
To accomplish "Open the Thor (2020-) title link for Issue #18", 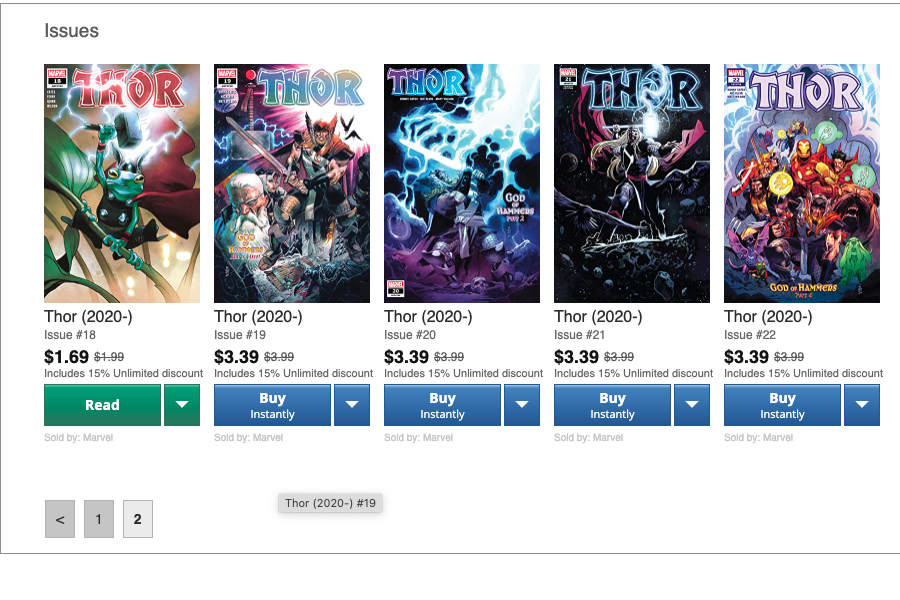I will point(88,317).
